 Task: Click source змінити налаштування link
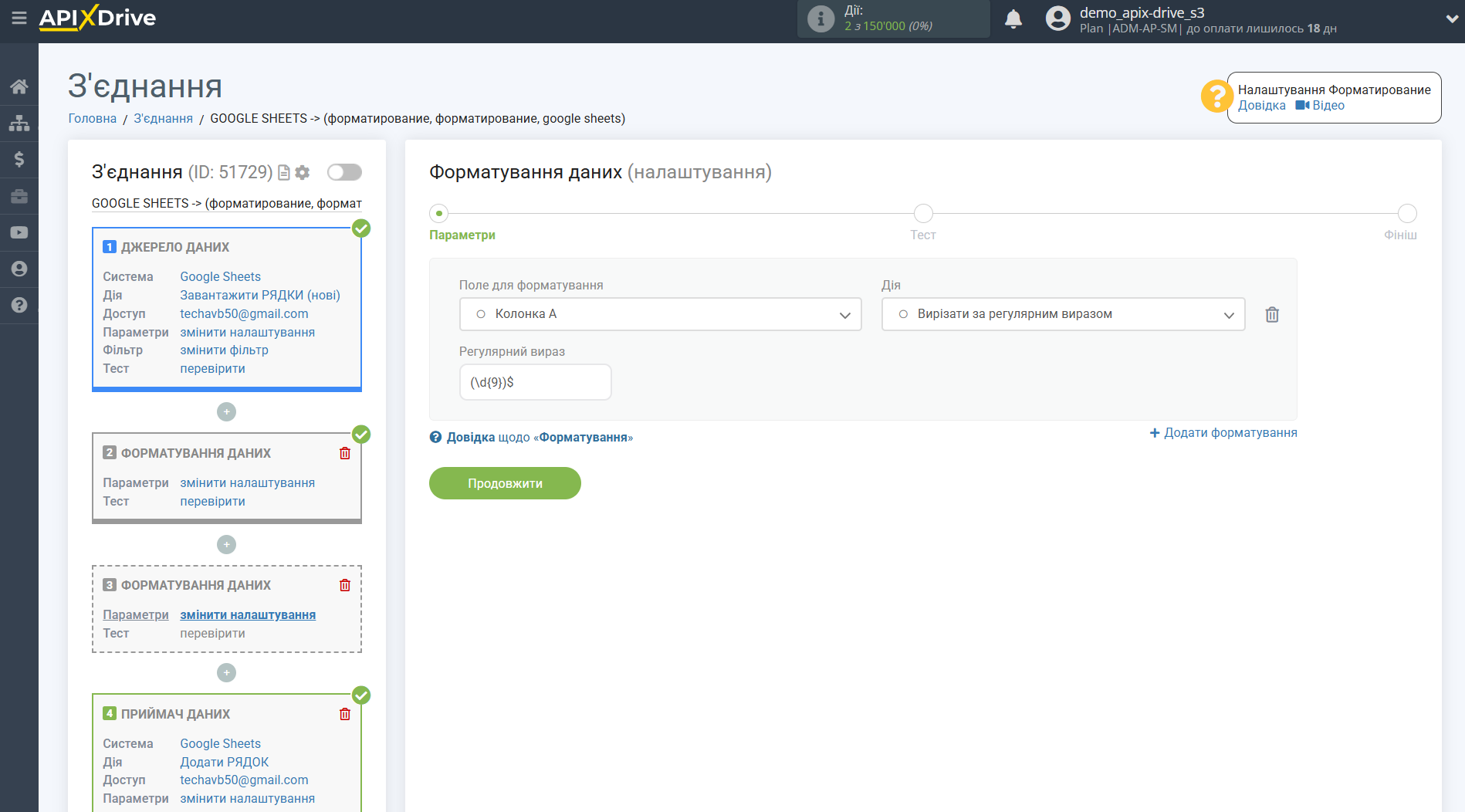[248, 332]
